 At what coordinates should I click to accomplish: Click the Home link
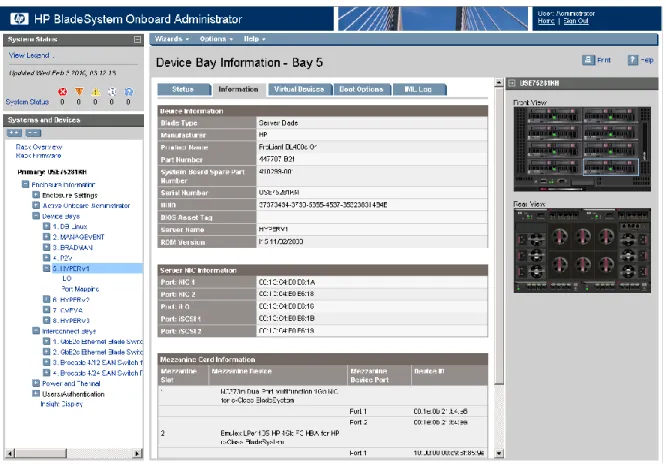pos(546,21)
